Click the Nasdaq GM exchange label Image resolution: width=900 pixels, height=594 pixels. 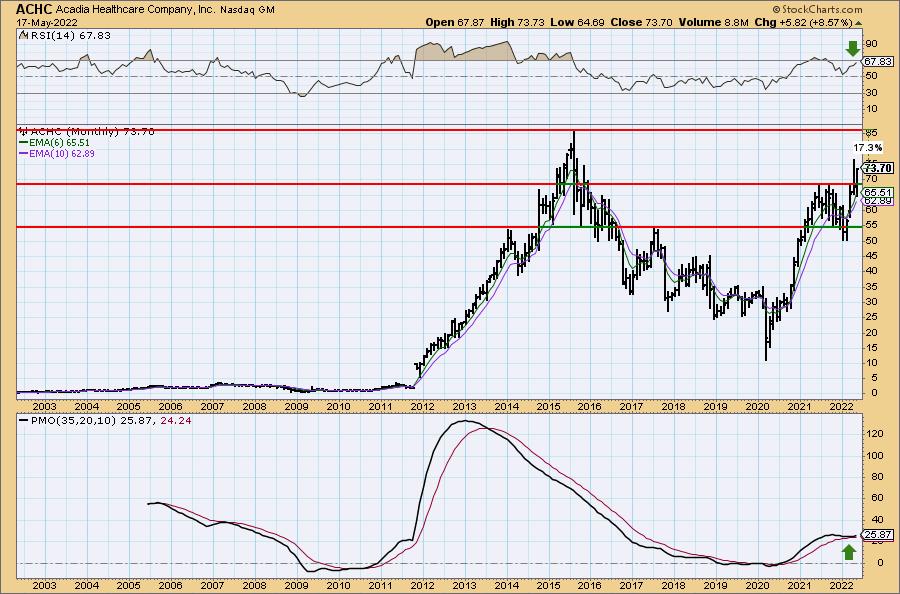click(247, 10)
